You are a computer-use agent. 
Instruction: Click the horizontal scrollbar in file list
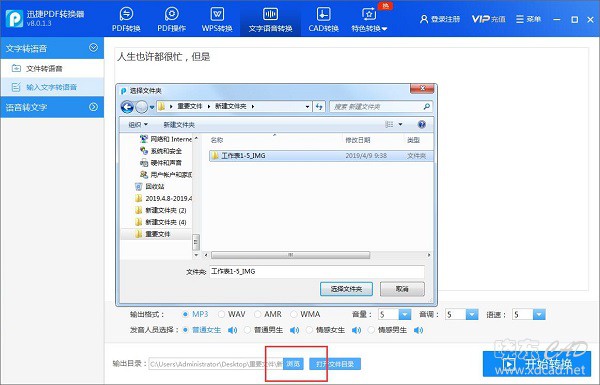pyautogui.click(x=290, y=255)
